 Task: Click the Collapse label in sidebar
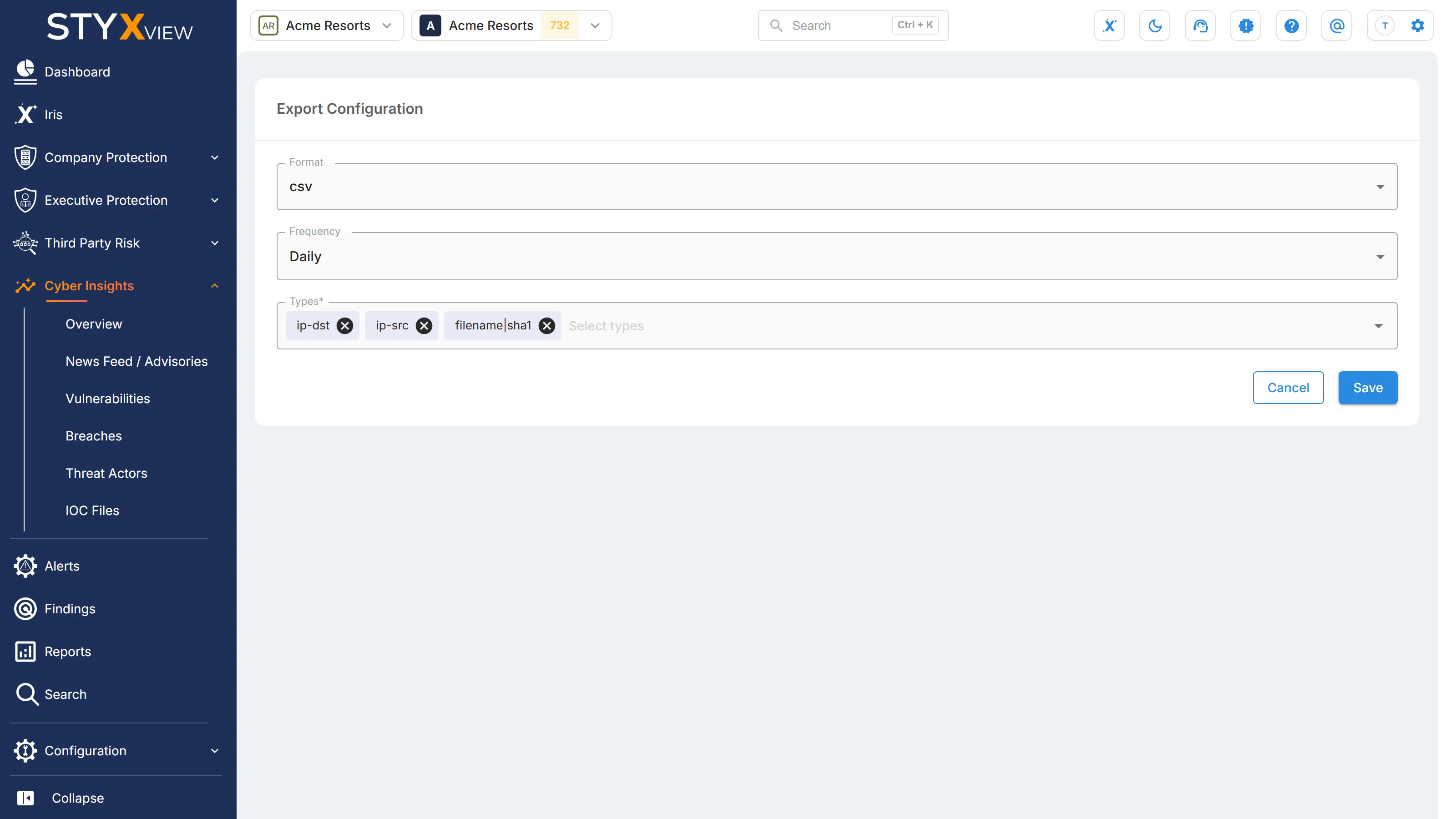point(78,798)
